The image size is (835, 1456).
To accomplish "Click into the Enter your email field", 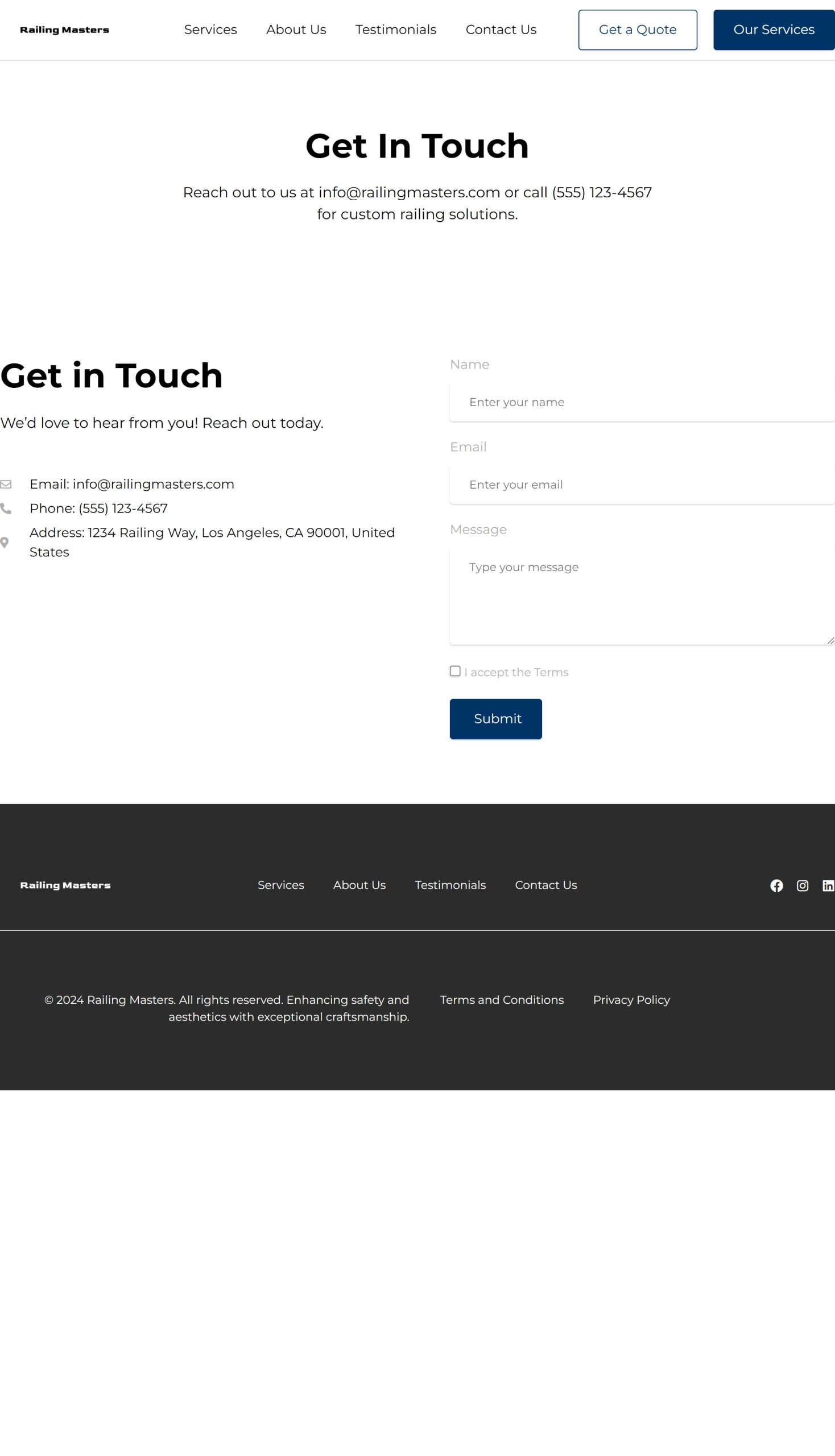I will point(641,485).
